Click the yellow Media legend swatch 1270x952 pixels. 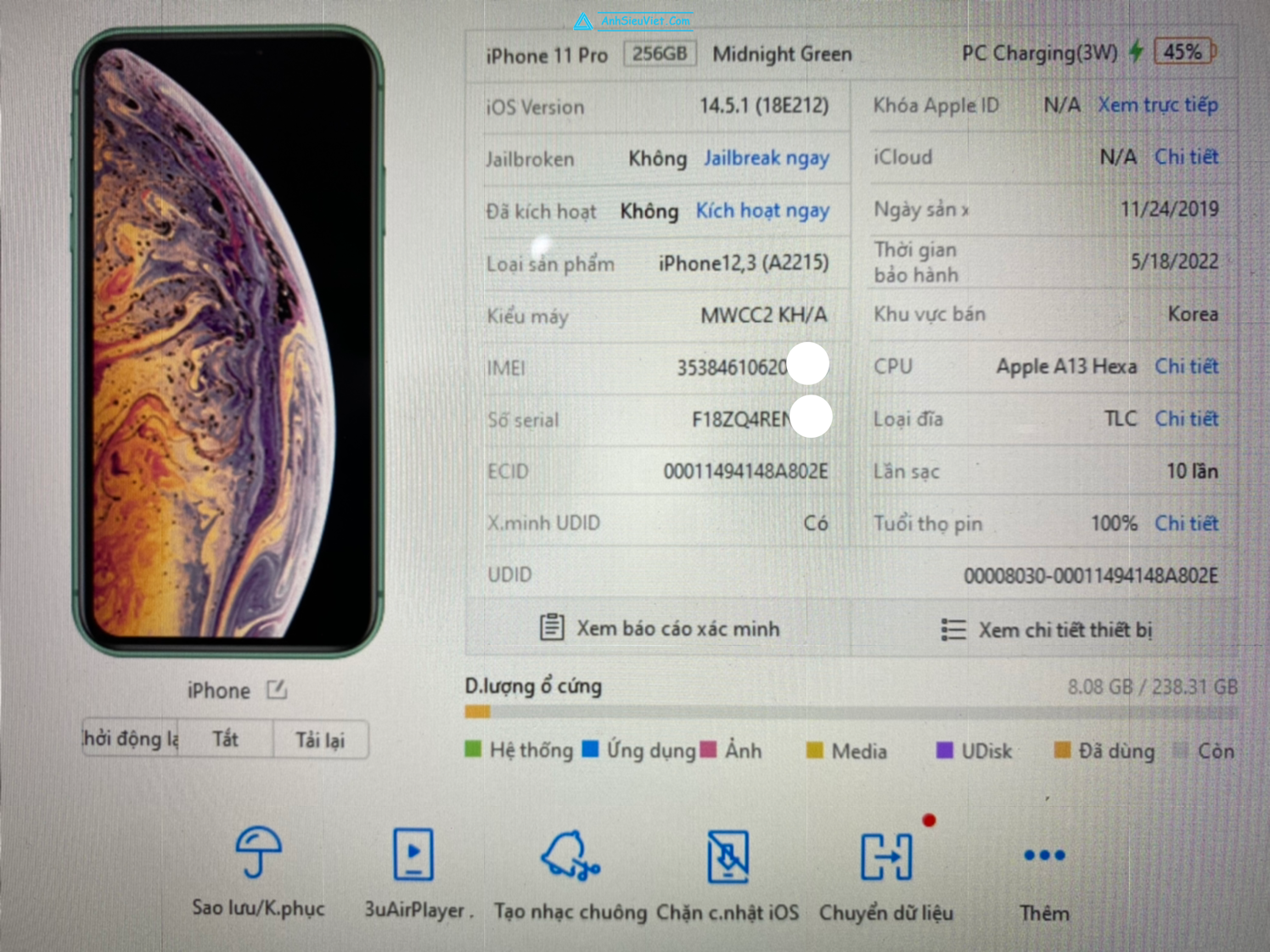pos(814,750)
